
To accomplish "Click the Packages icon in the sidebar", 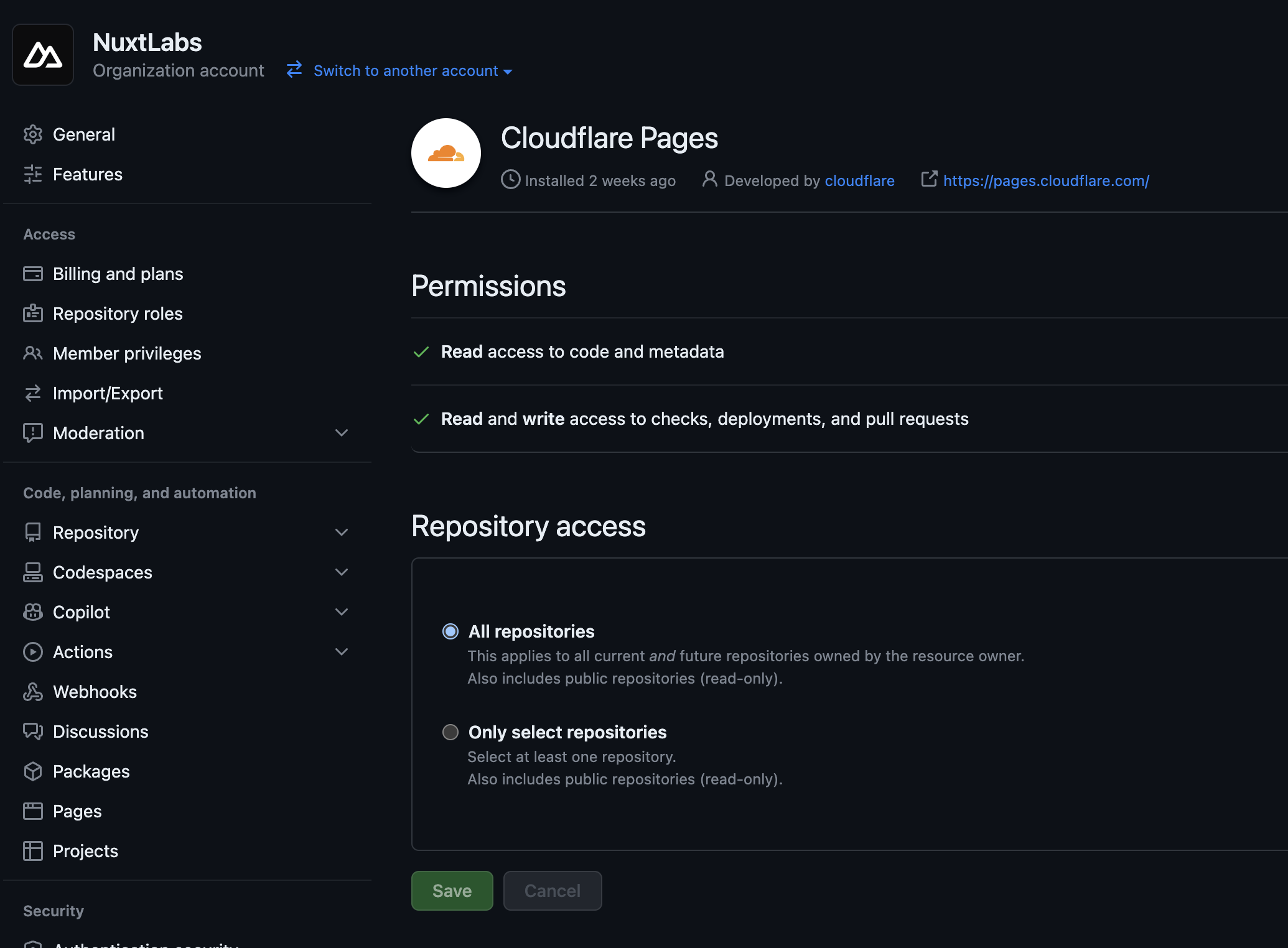I will coord(33,771).
